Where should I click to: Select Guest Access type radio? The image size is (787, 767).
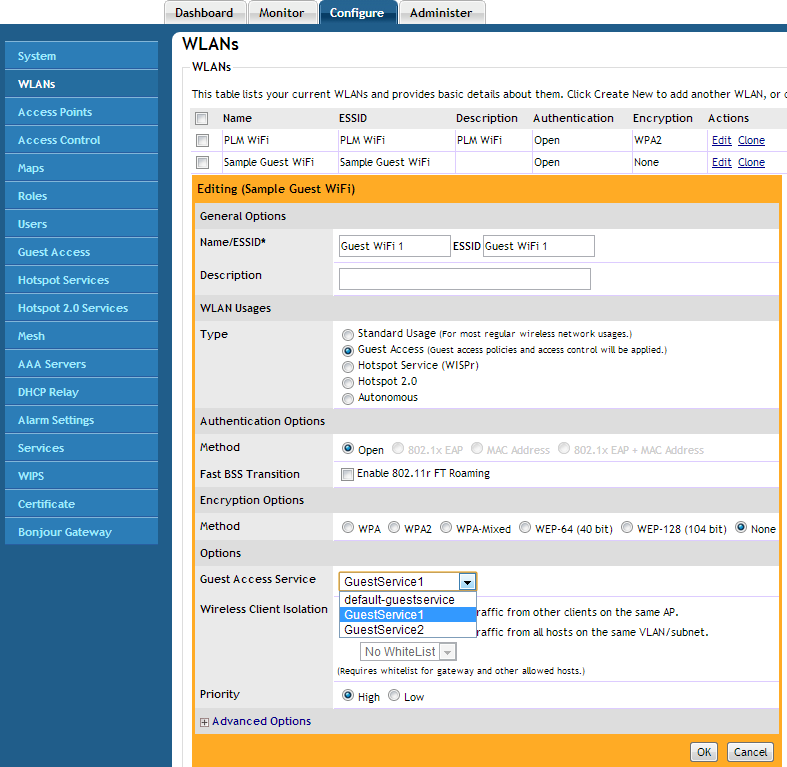pyautogui.click(x=347, y=351)
